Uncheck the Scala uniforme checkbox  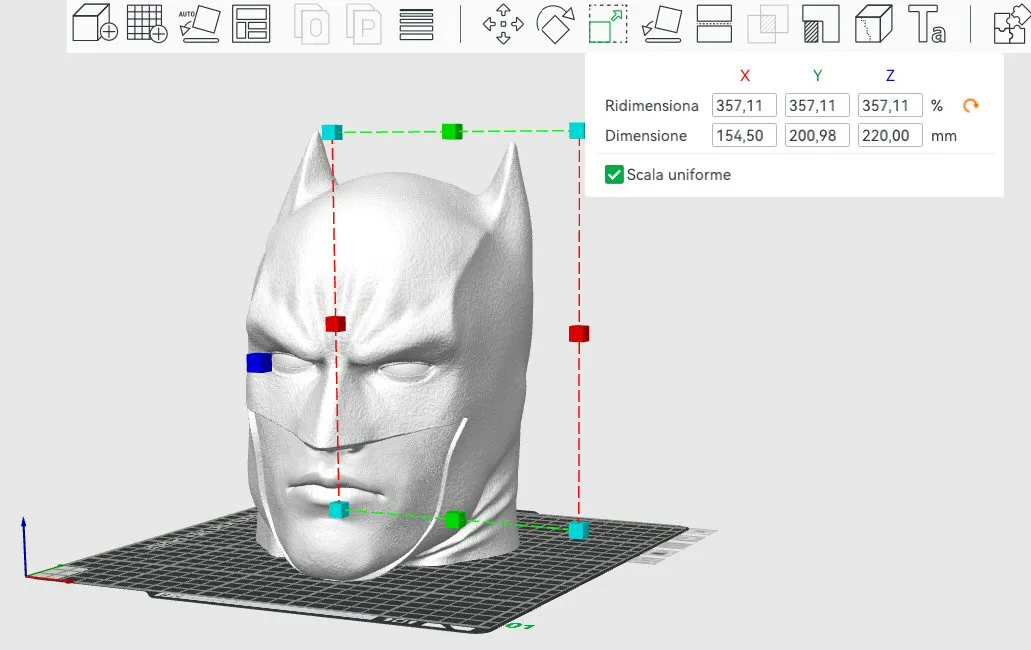coord(614,174)
